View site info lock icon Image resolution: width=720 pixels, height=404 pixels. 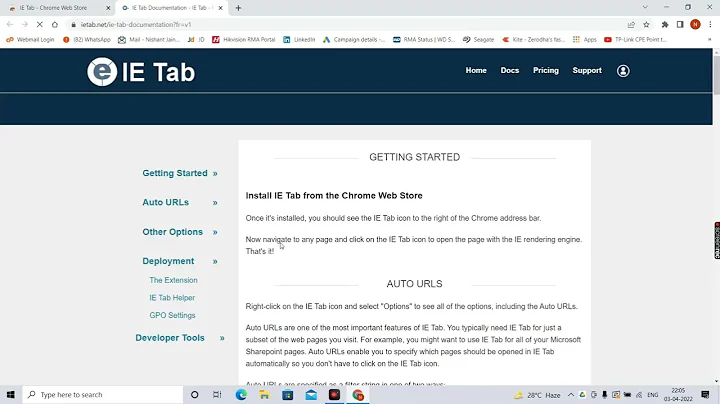coord(73,24)
